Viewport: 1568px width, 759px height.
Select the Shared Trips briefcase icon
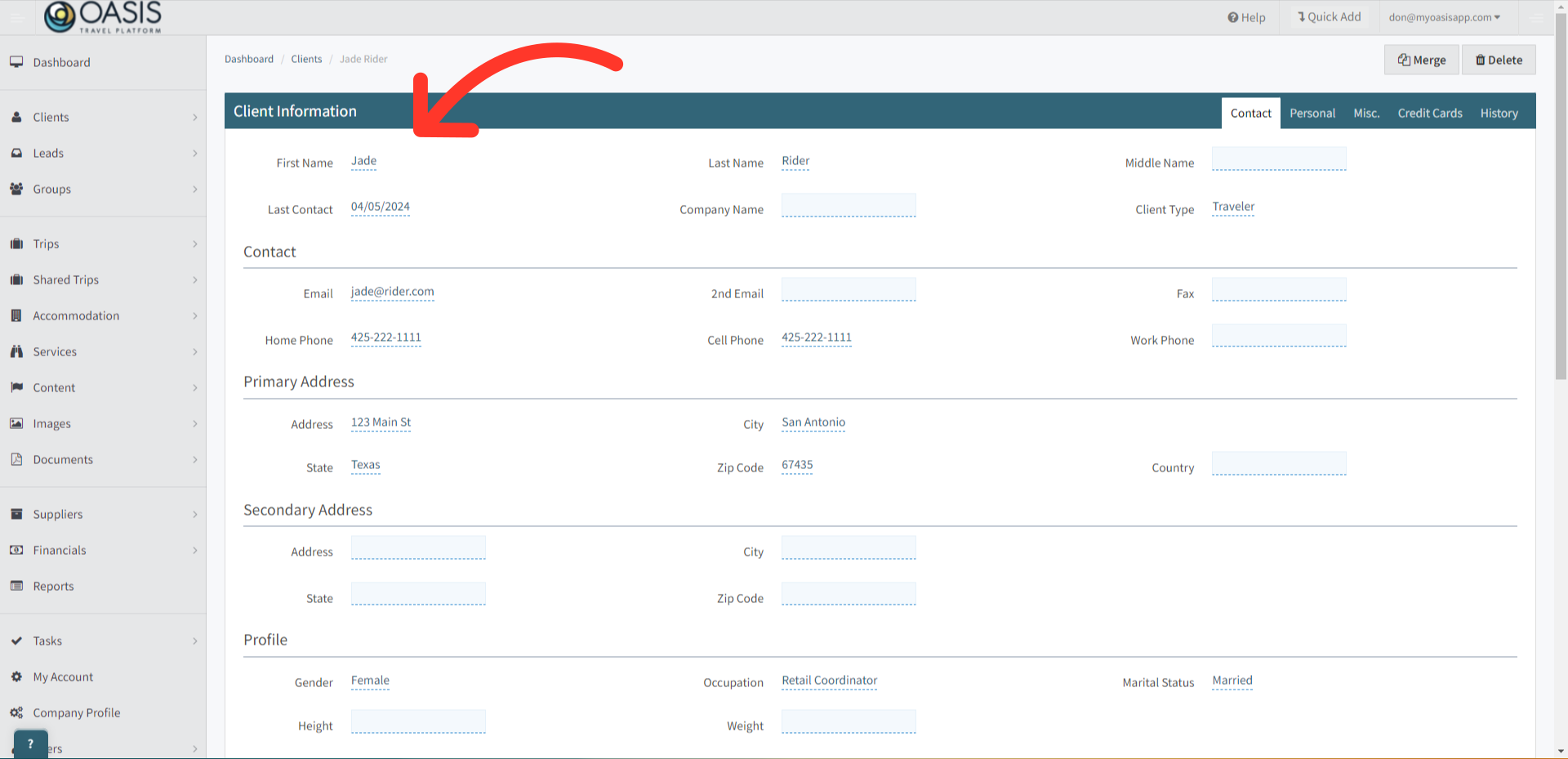click(x=17, y=279)
